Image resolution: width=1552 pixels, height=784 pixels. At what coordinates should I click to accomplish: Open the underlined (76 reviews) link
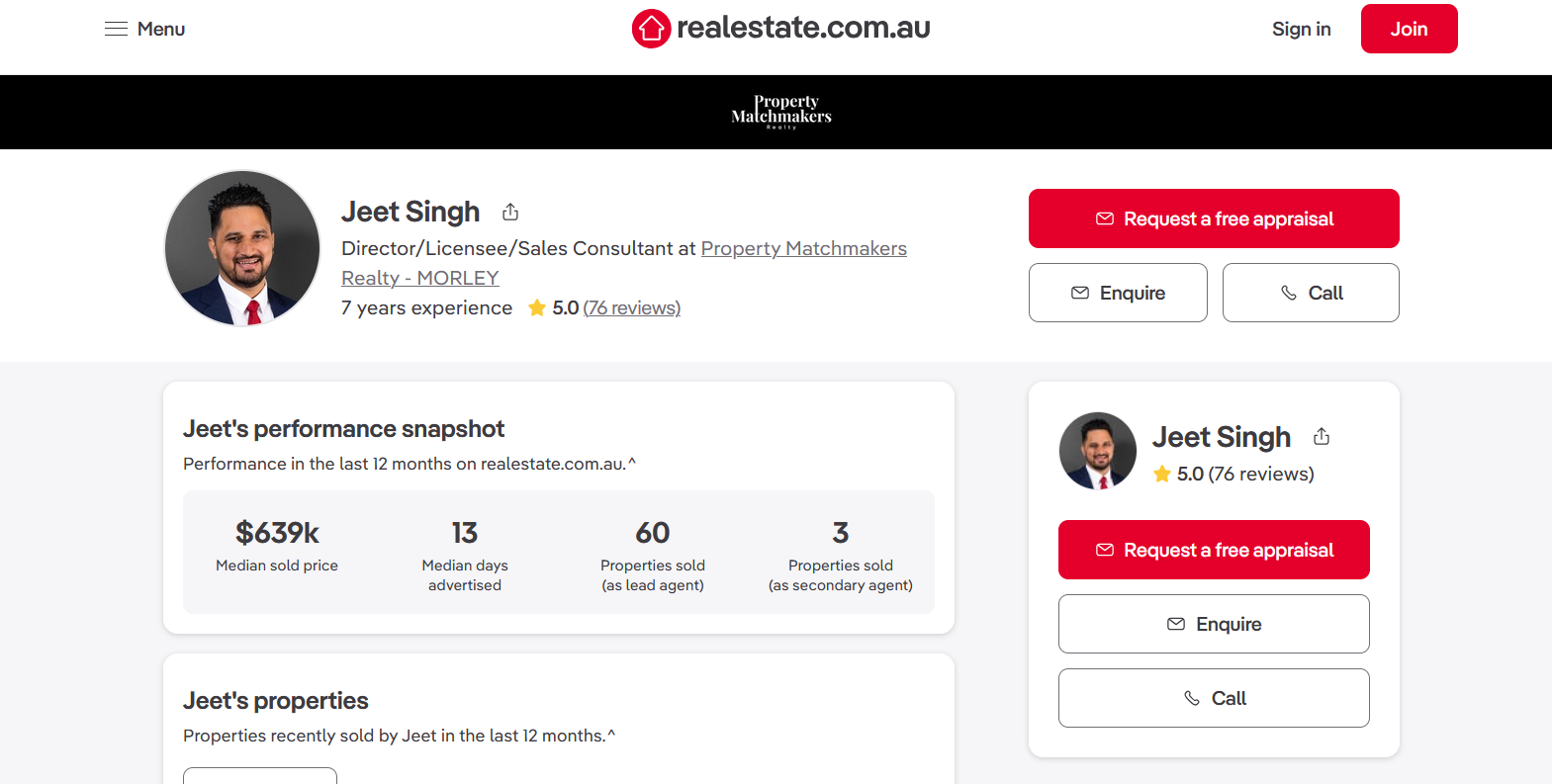pyautogui.click(x=632, y=307)
